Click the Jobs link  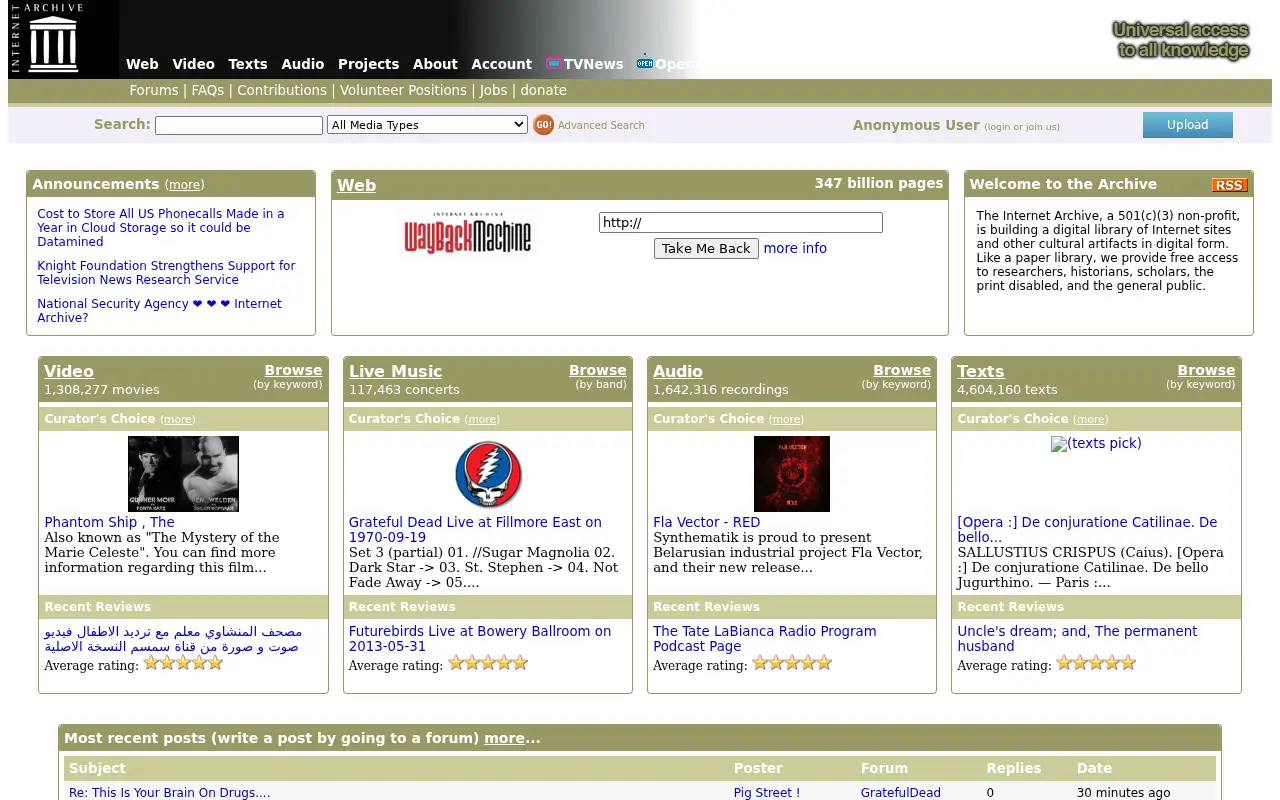coord(493,90)
